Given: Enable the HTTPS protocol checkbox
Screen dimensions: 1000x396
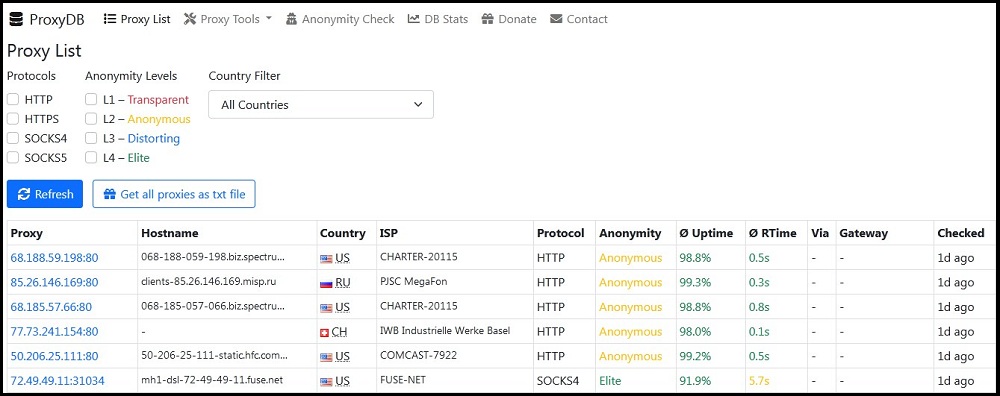Looking at the screenshot, I should (13, 119).
